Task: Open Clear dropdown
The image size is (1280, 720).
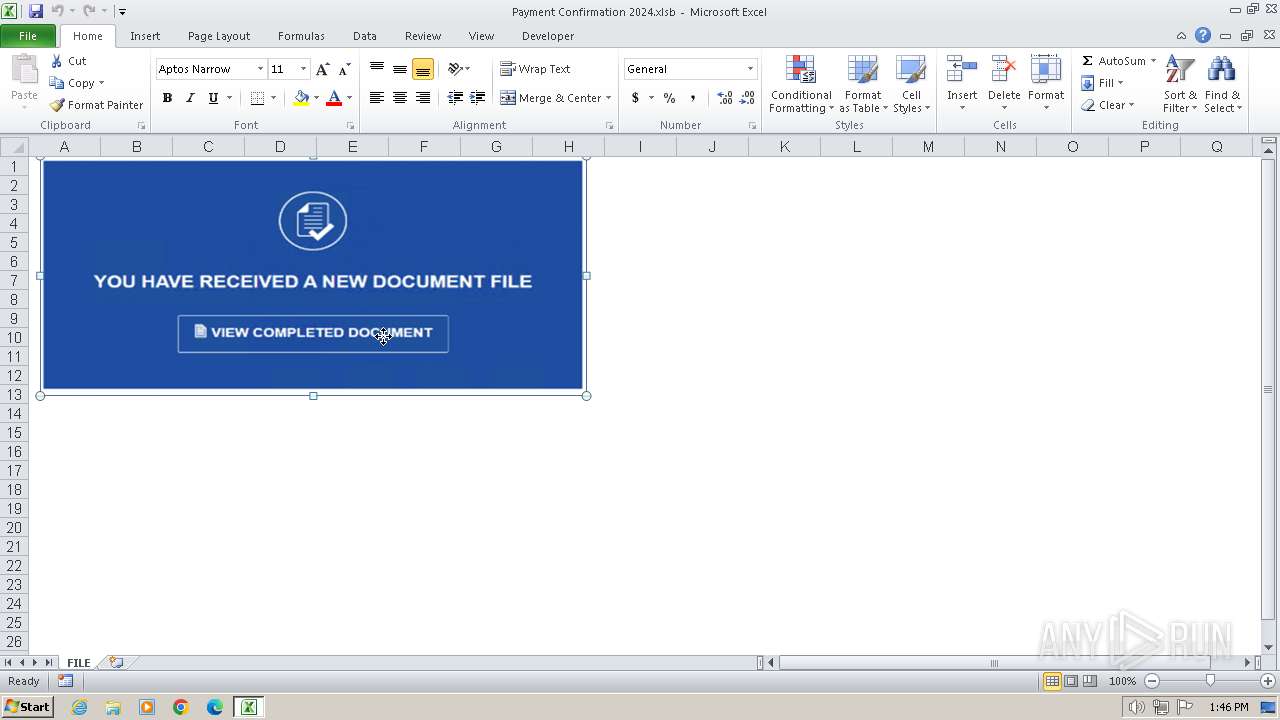Action: [1107, 105]
